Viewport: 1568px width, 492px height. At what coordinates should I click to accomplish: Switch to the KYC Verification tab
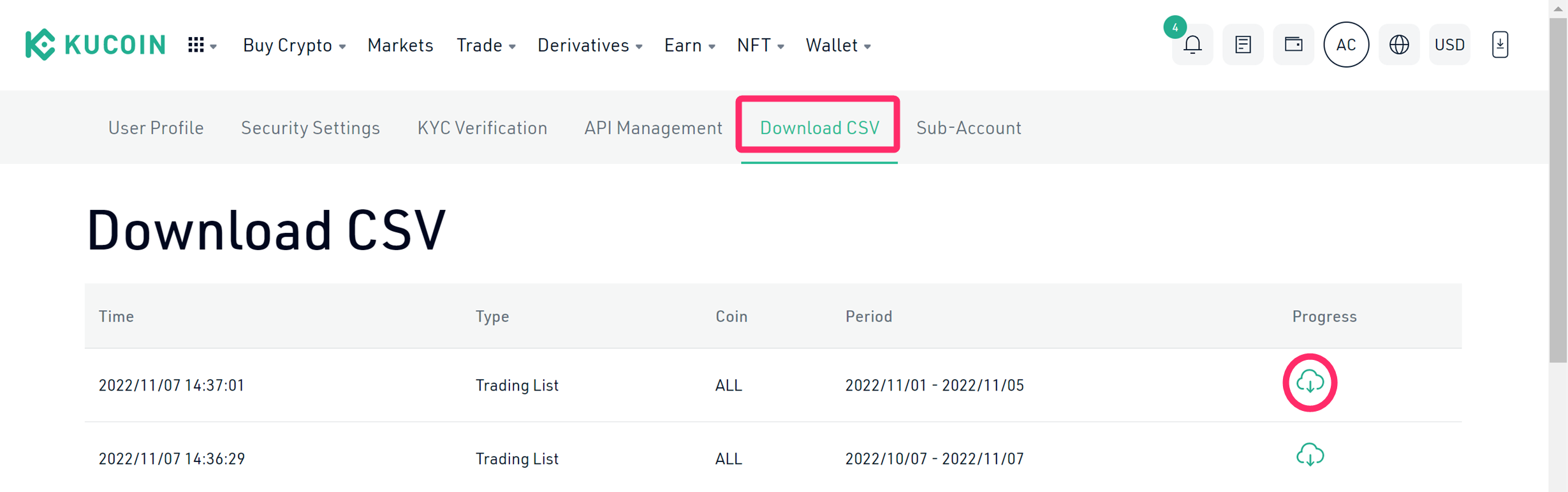[483, 128]
